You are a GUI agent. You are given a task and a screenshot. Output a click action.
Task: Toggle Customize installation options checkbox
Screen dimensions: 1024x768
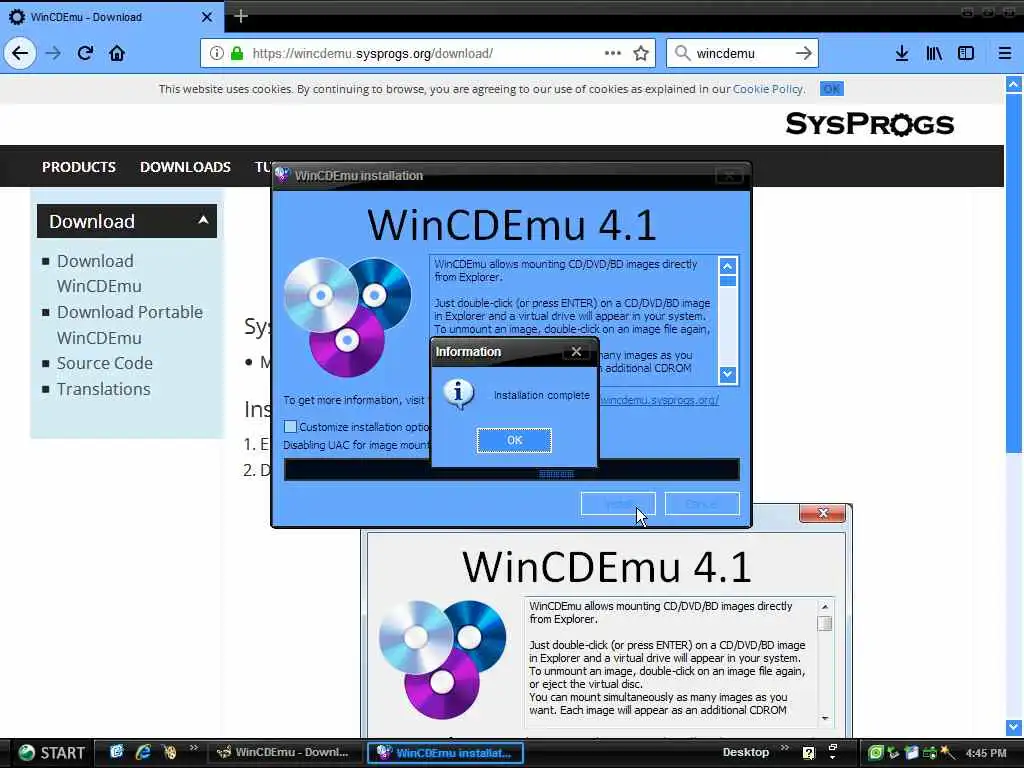pyautogui.click(x=291, y=426)
